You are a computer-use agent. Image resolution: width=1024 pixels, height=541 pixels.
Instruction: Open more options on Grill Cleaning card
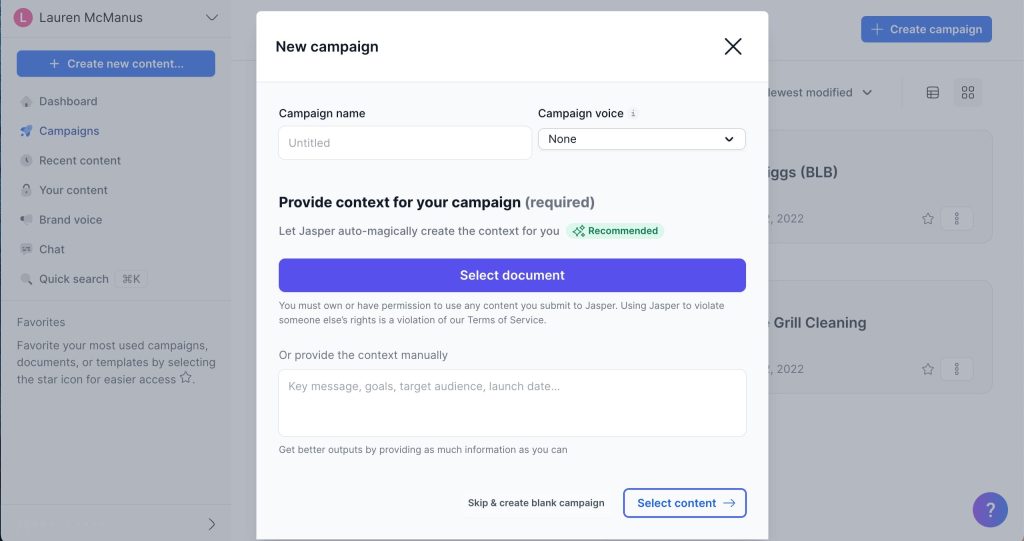tap(957, 369)
